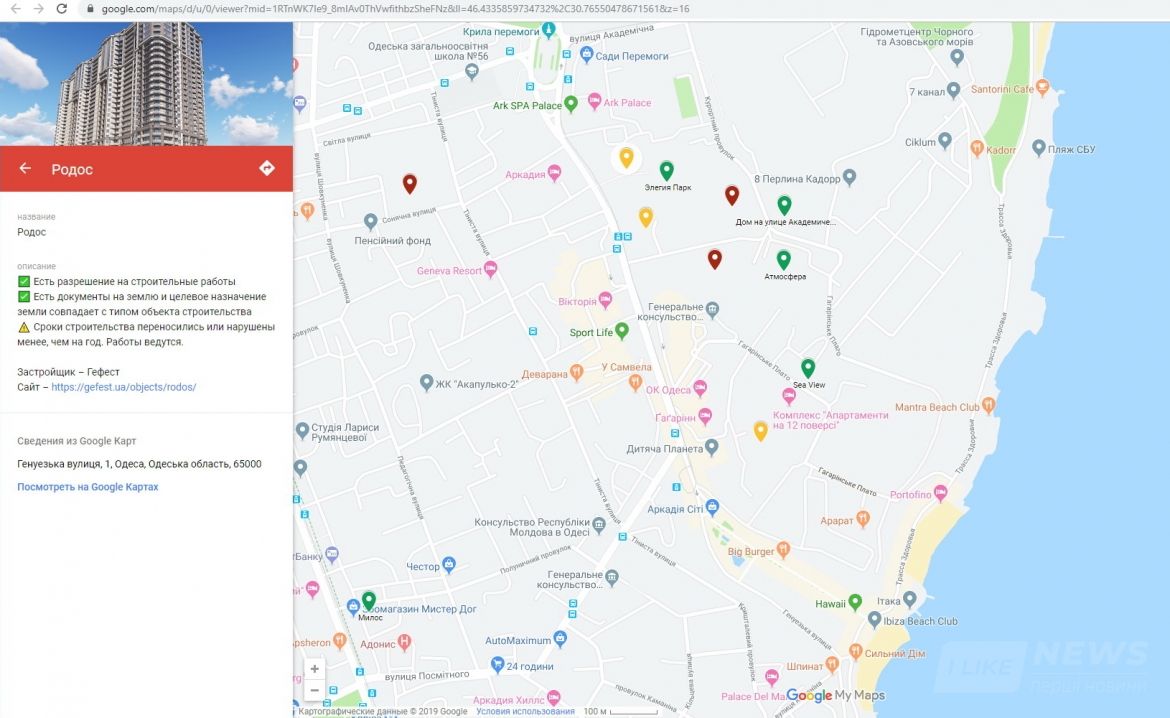Screen dimensions: 1170x718
Task: Click the Родос building photo thumbnail
Action: pyautogui.click(x=146, y=73)
